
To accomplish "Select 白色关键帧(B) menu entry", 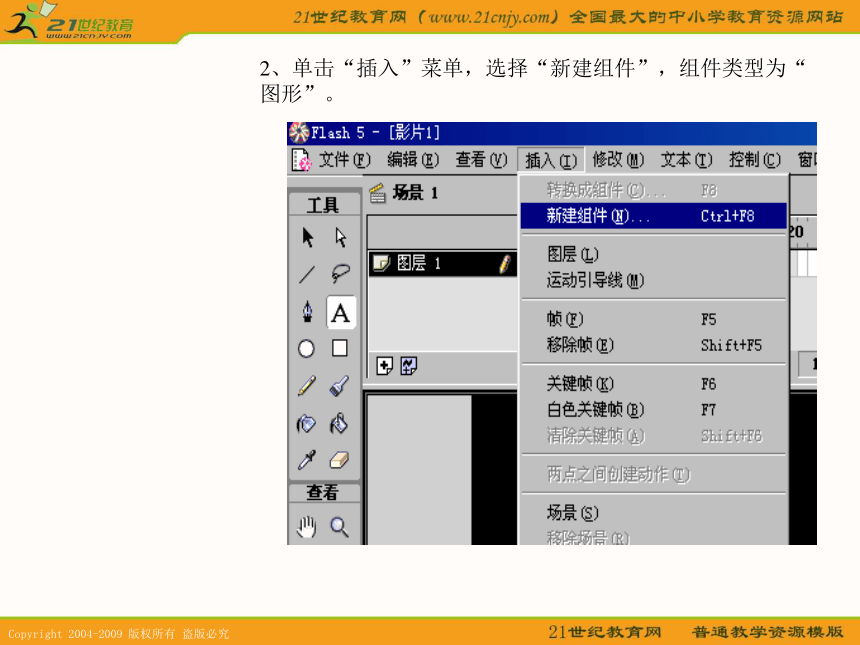I will (x=653, y=410).
